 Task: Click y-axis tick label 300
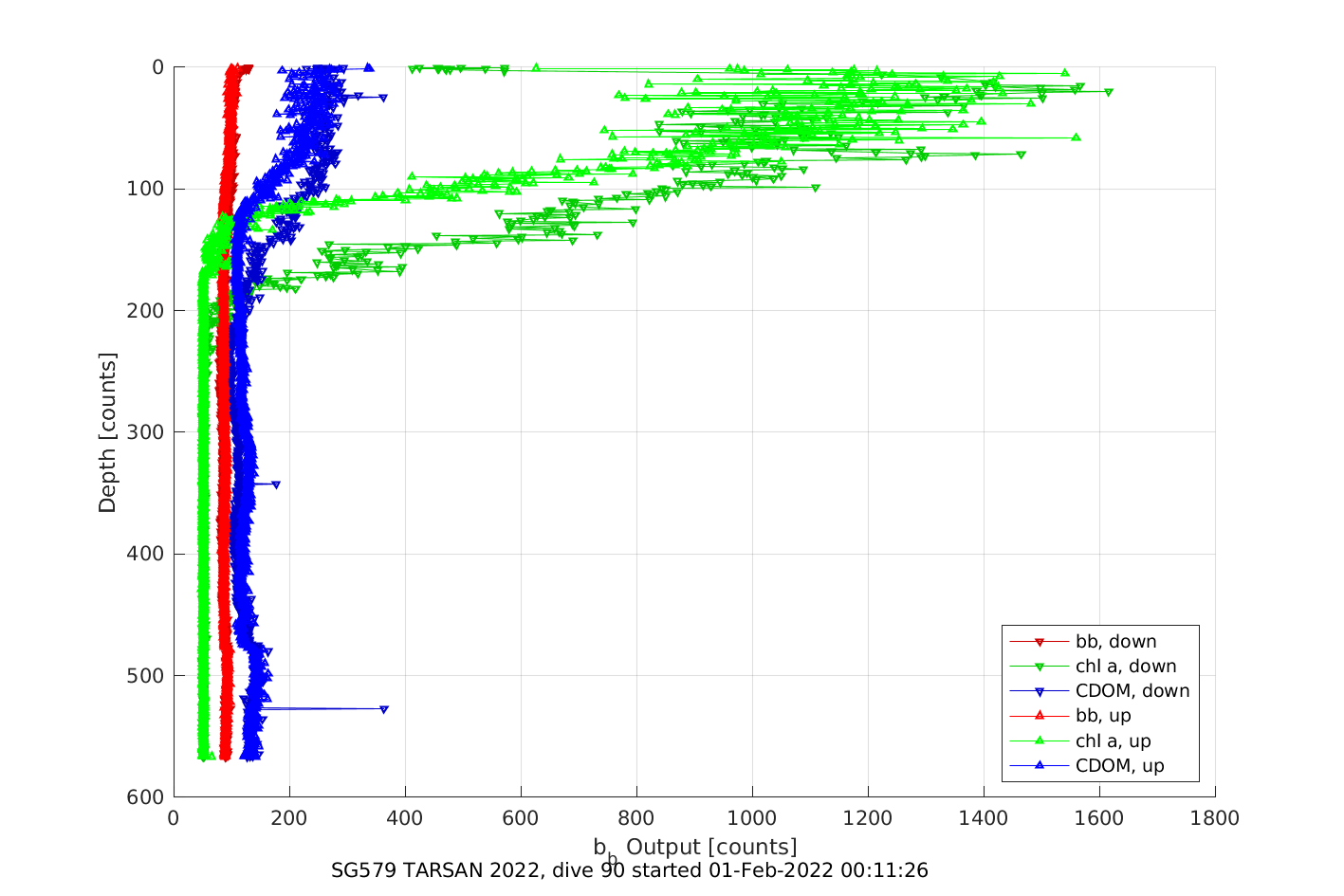[145, 432]
